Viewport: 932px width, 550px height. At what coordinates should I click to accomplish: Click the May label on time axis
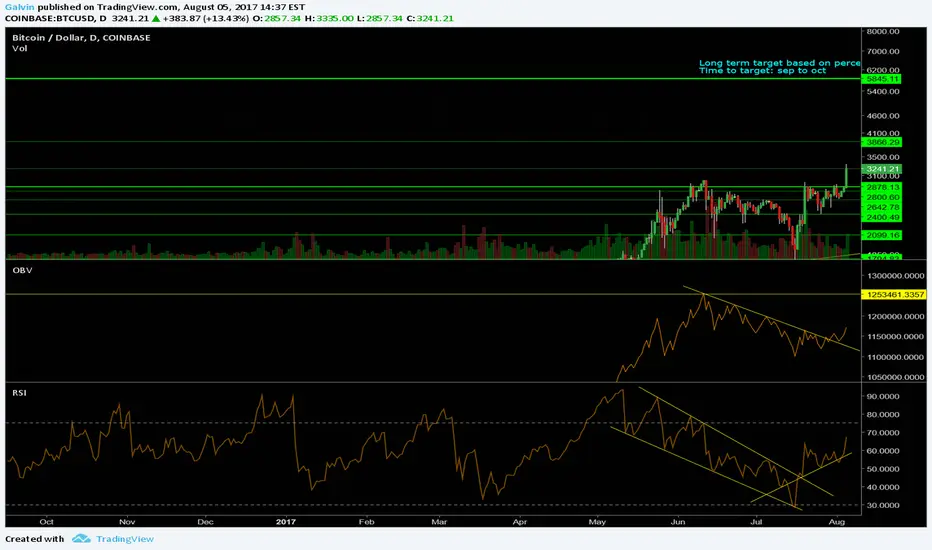(597, 522)
